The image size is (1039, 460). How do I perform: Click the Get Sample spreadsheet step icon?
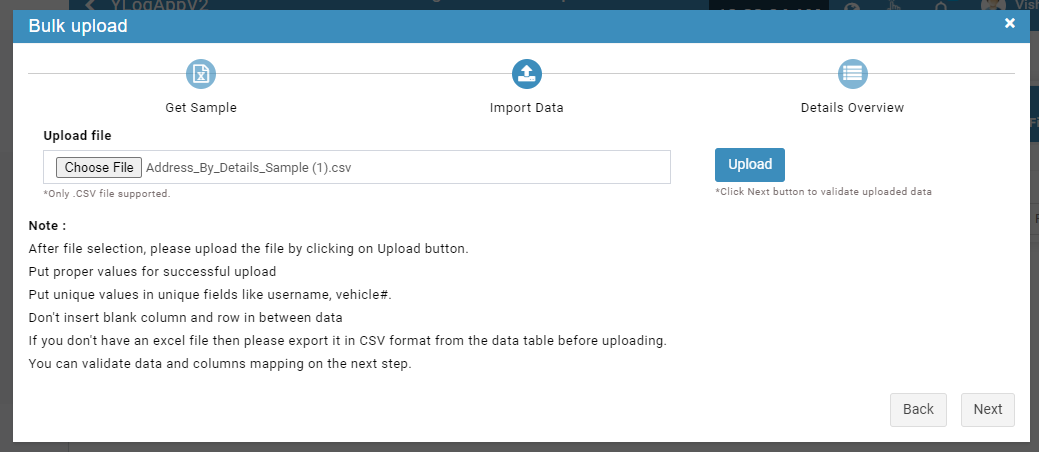coord(201,74)
